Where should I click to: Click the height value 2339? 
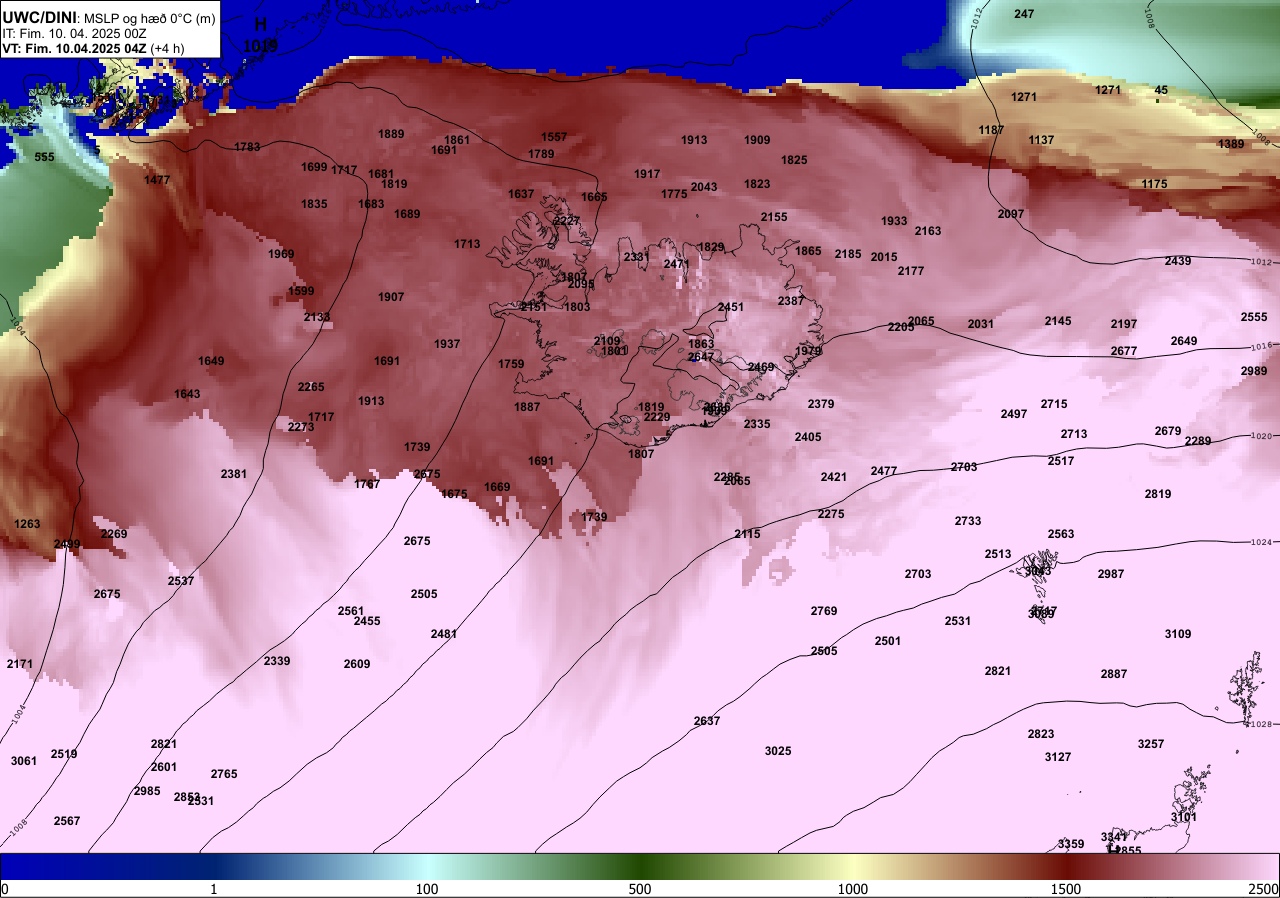[x=277, y=661]
